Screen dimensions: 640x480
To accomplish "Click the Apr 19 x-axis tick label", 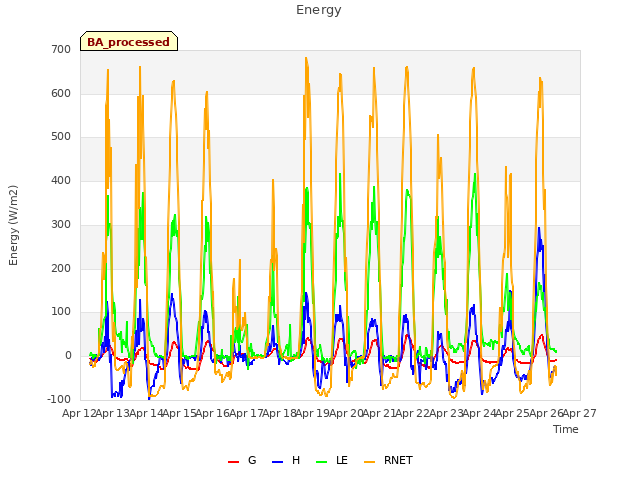I will click(x=313, y=413).
